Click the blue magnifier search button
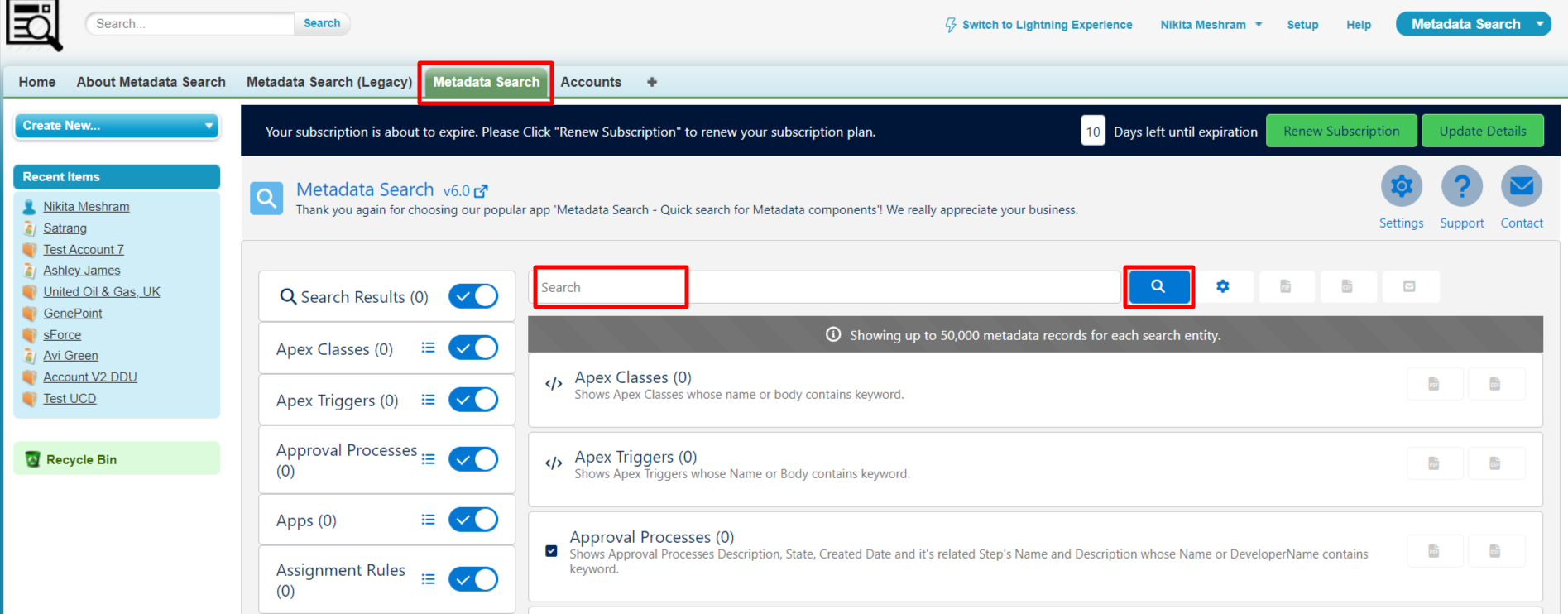Screen dimensions: 1568x614 1158,286
